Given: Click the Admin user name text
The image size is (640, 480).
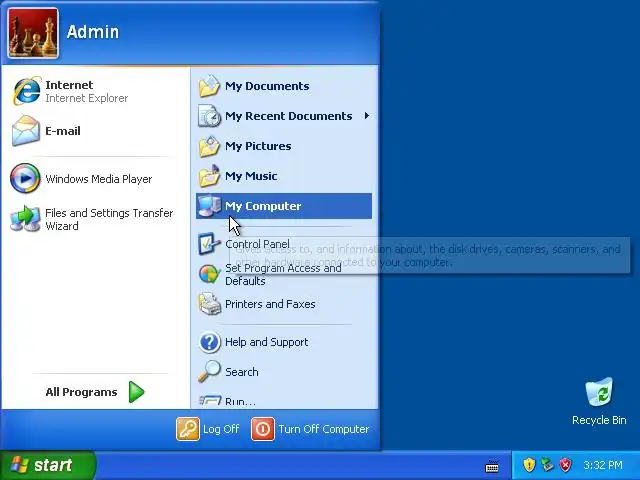Looking at the screenshot, I should (x=93, y=32).
